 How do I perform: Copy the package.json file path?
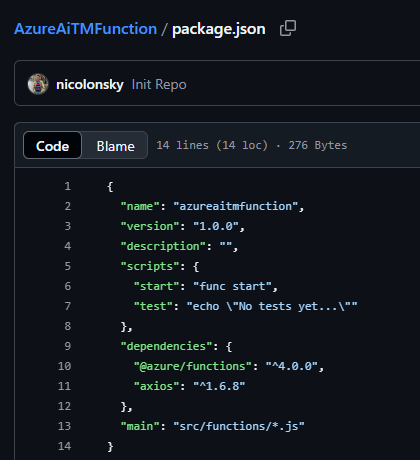tap(288, 28)
